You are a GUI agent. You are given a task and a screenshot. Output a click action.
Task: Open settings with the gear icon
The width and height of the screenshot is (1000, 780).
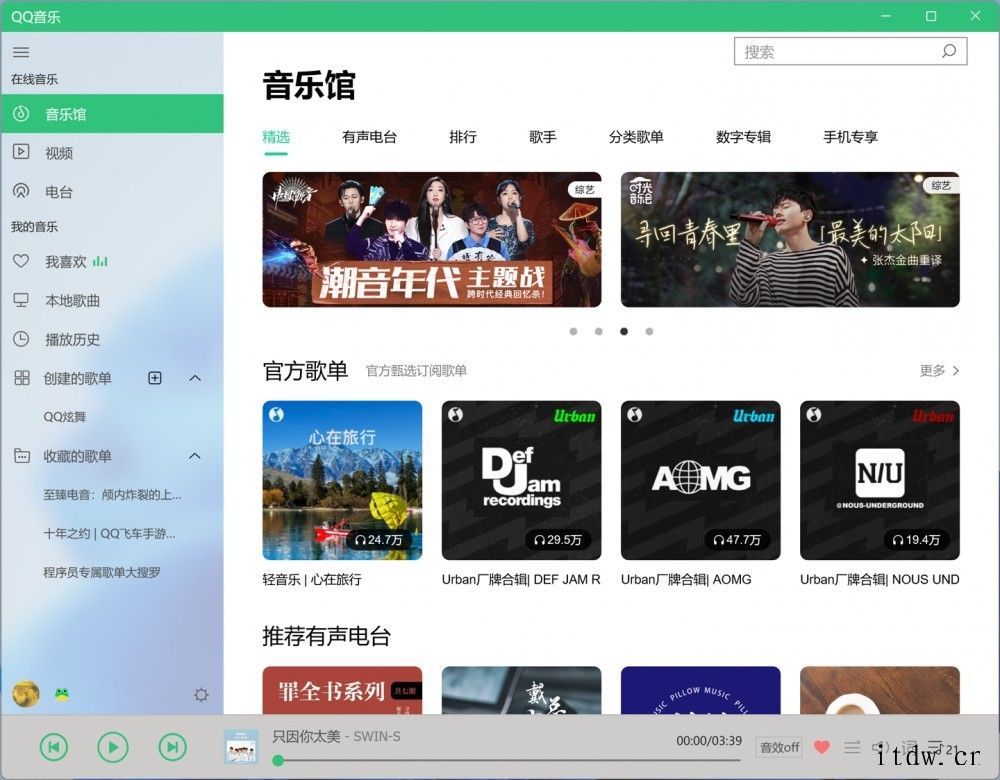[202, 695]
